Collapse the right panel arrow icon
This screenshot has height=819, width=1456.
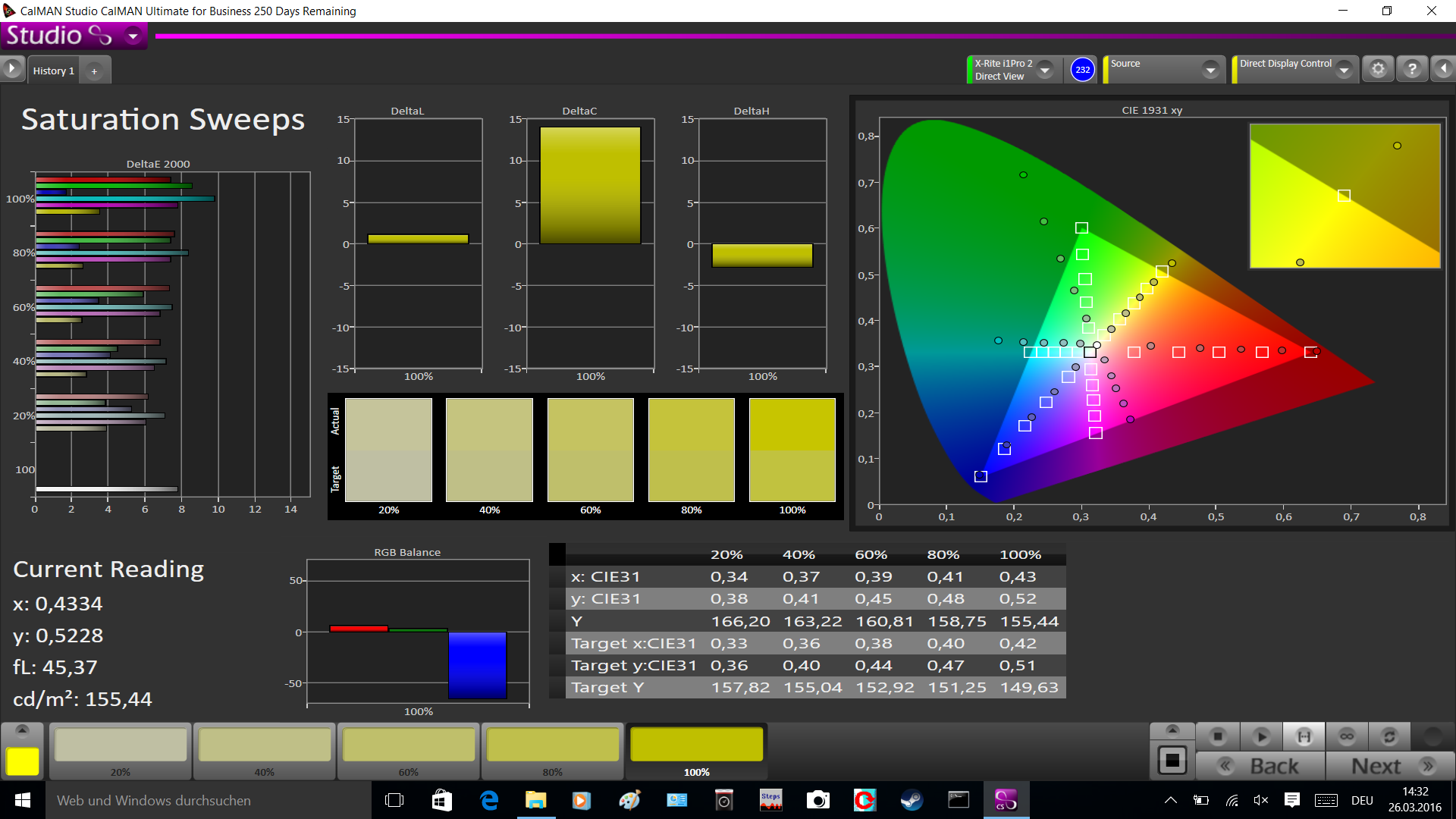1443,70
